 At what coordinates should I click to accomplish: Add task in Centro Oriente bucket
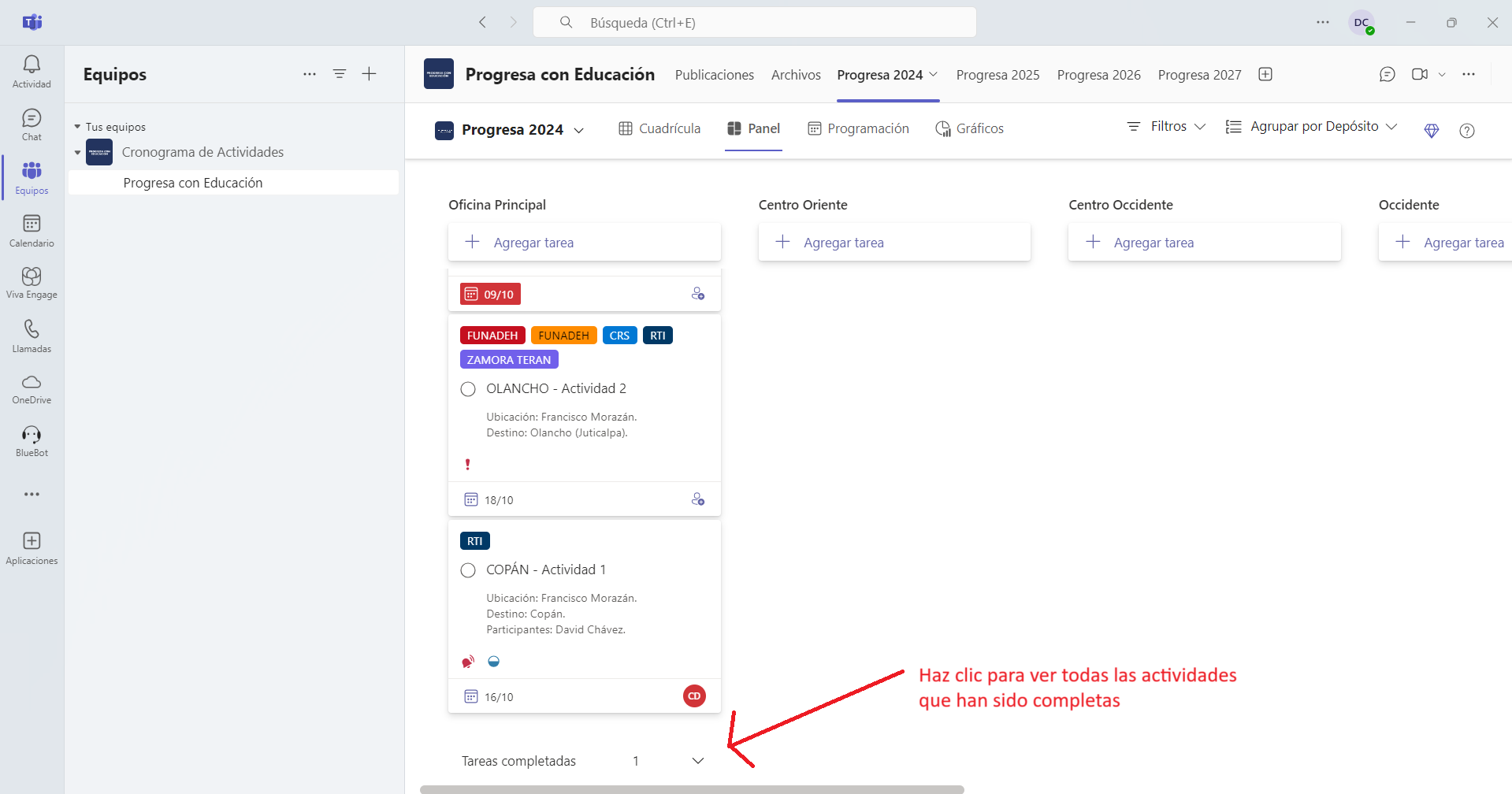pyautogui.click(x=894, y=243)
